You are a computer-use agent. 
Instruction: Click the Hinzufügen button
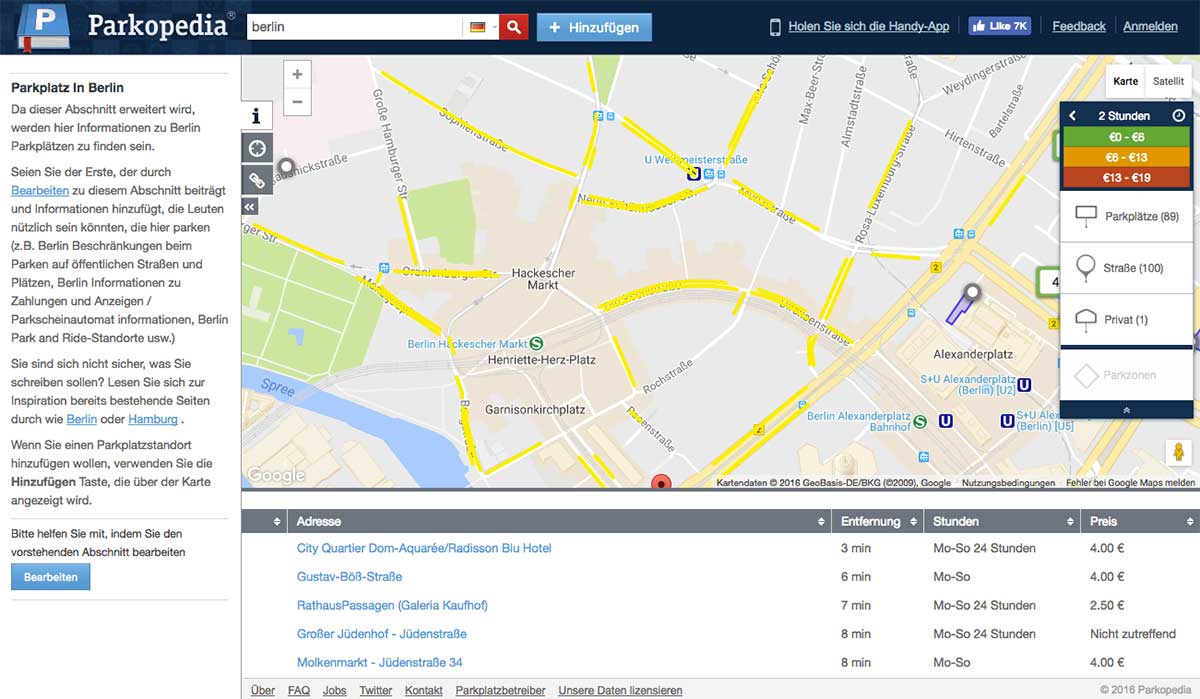[x=594, y=27]
